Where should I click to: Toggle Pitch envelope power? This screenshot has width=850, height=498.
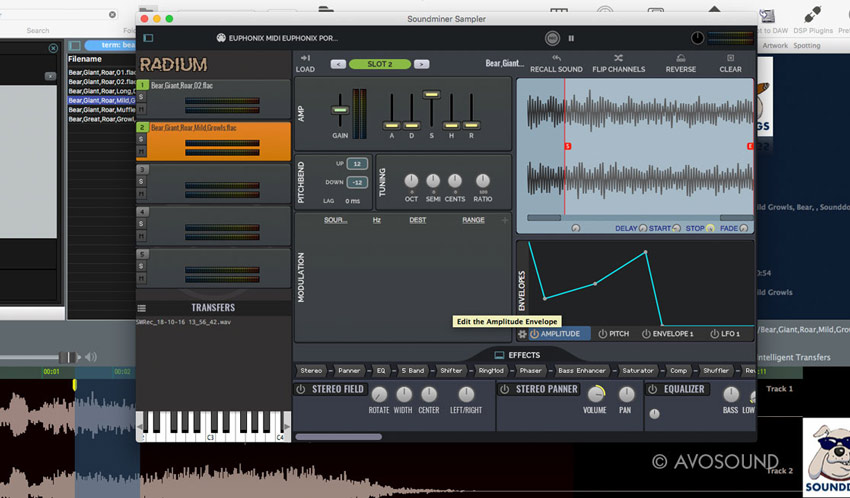602,334
